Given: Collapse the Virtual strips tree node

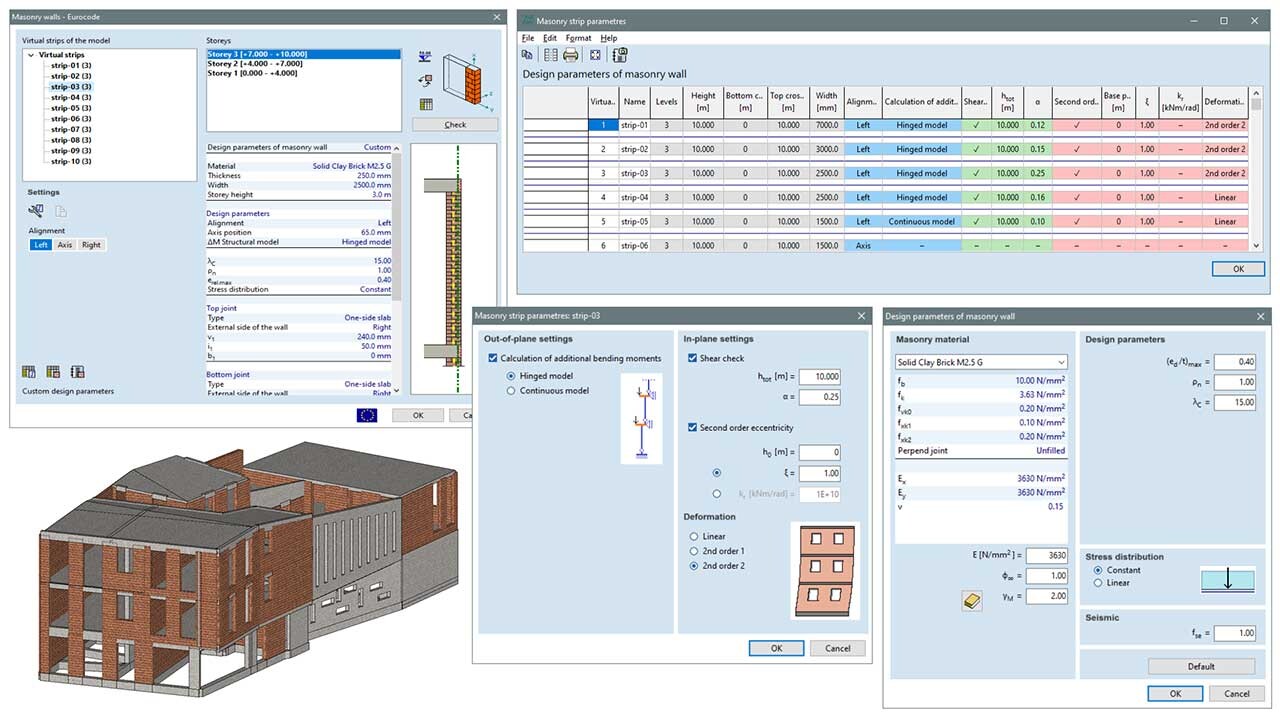Looking at the screenshot, I should coord(32,55).
